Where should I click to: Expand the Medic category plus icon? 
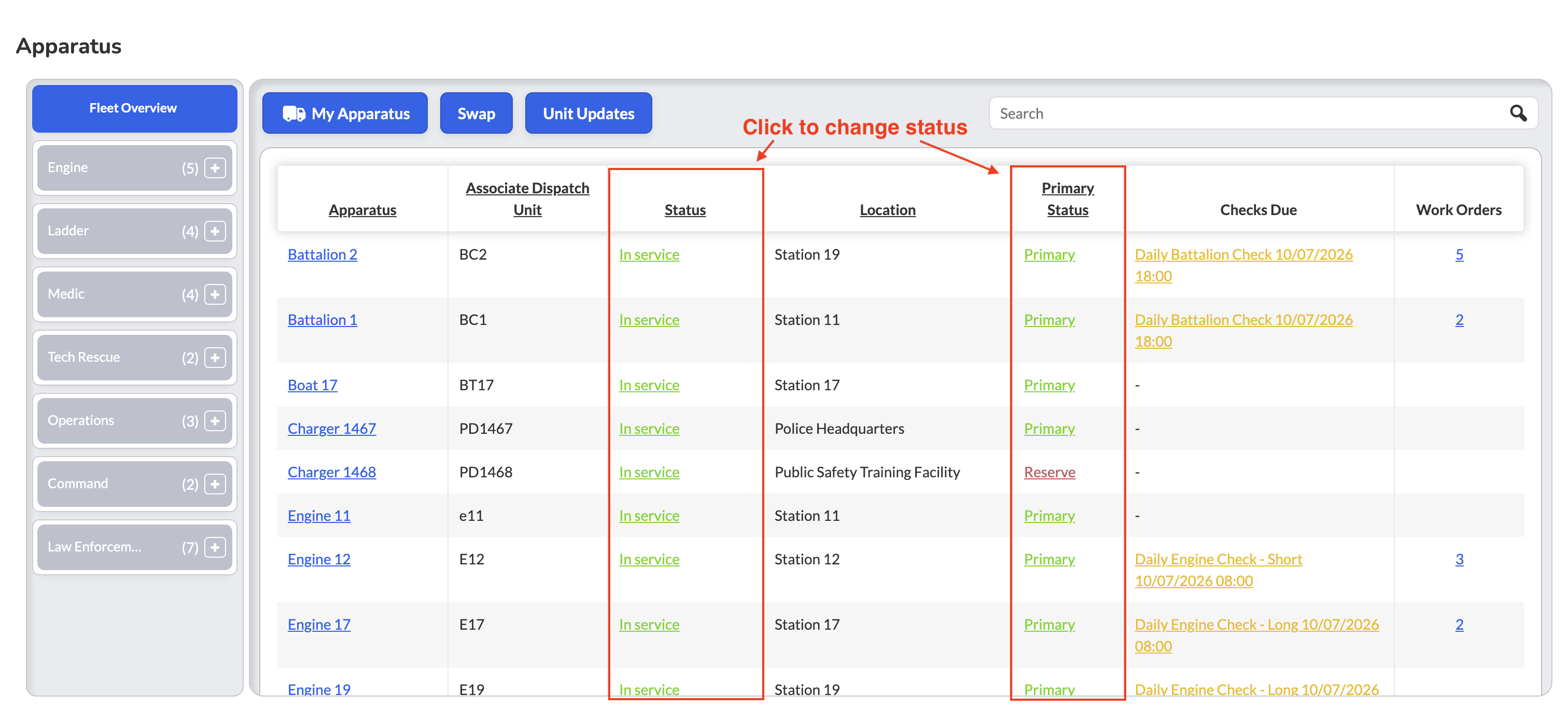(x=215, y=294)
